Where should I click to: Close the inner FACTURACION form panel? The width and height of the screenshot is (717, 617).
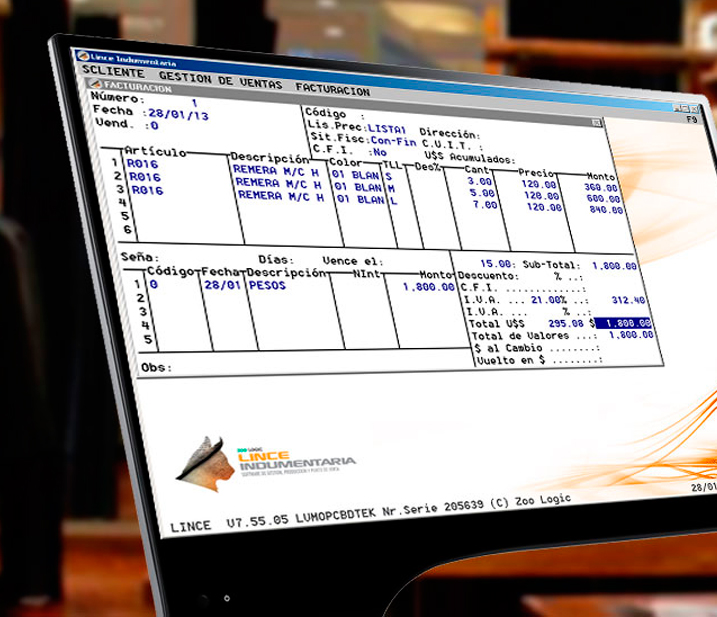[597, 122]
